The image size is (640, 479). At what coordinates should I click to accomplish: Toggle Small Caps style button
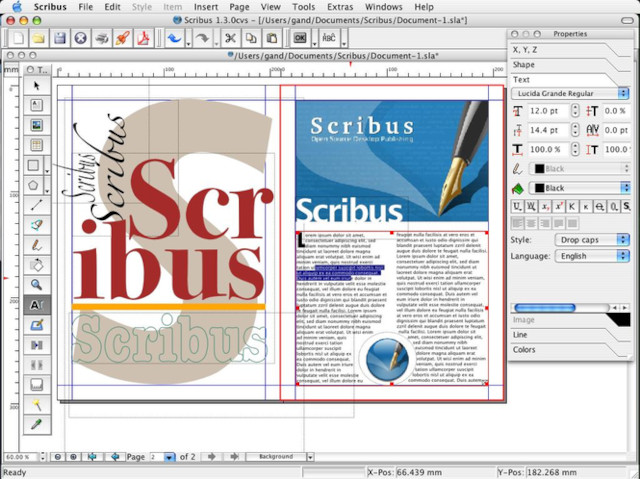click(586, 206)
